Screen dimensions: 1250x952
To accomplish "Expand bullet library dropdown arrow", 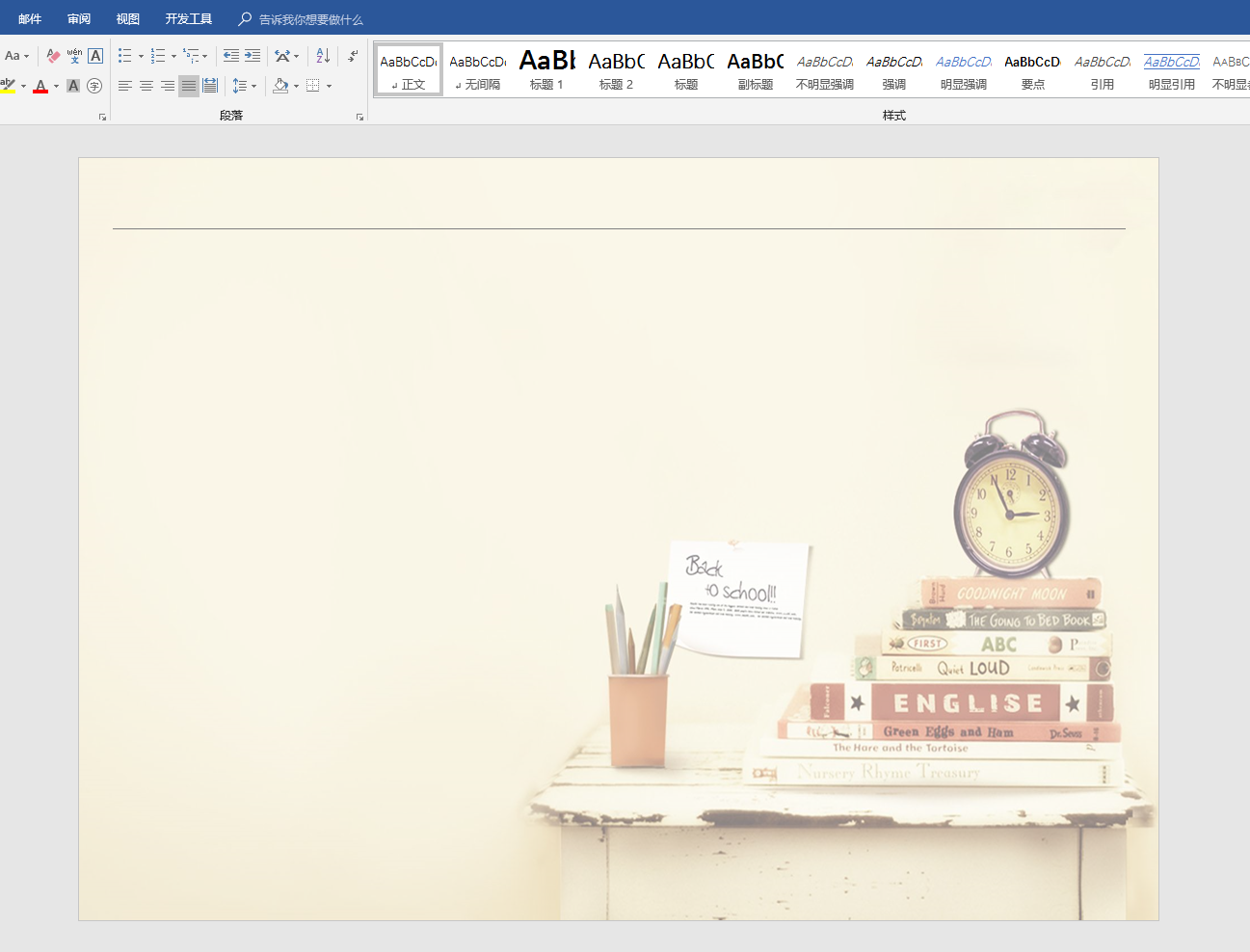I will coord(141,56).
